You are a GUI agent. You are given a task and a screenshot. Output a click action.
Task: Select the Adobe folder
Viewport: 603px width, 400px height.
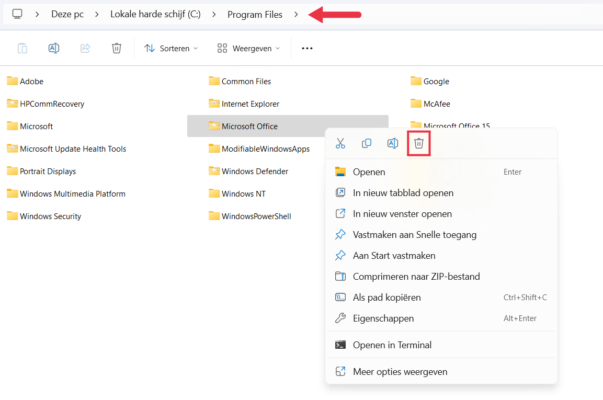click(31, 81)
